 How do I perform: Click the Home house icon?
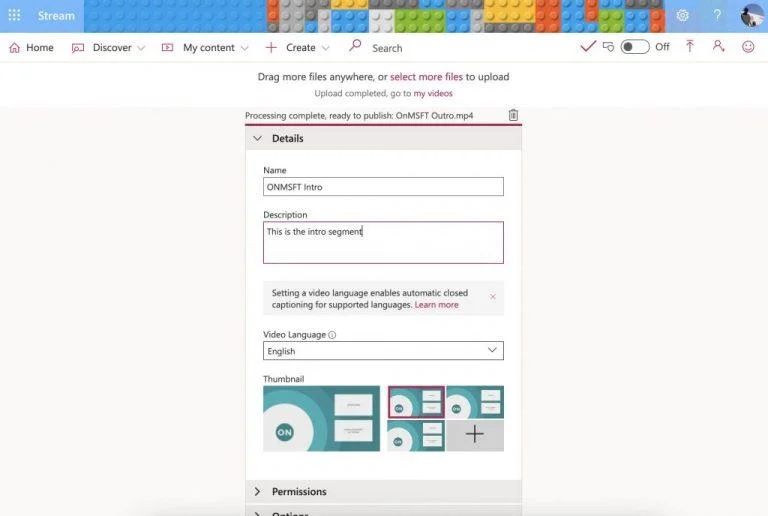[15, 47]
